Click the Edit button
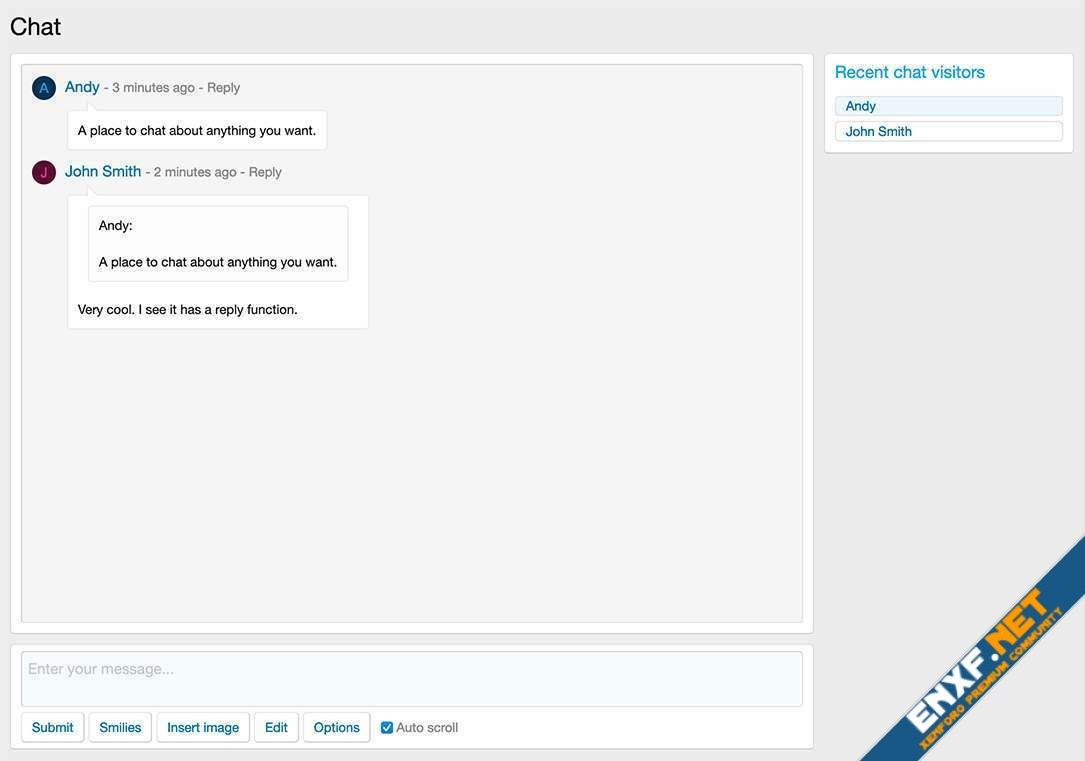The image size is (1085, 761). 276,727
